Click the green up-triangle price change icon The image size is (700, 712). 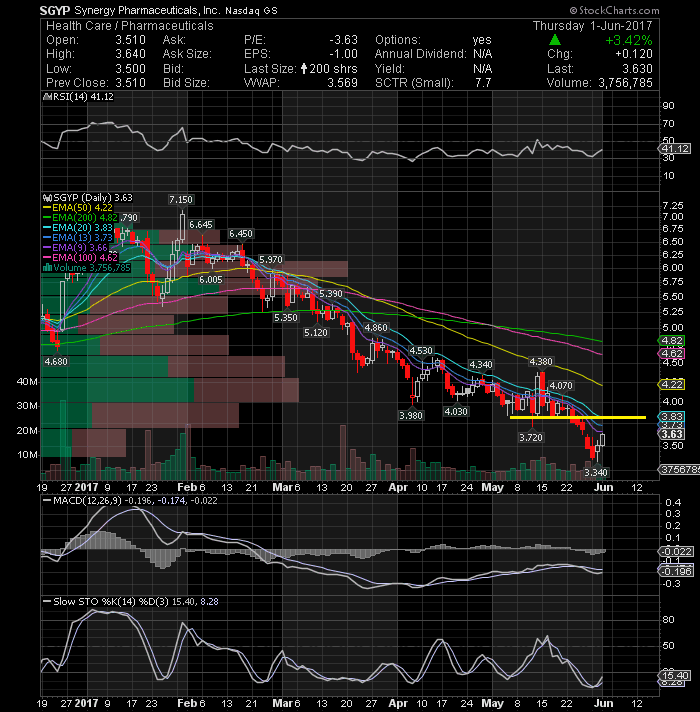click(555, 40)
